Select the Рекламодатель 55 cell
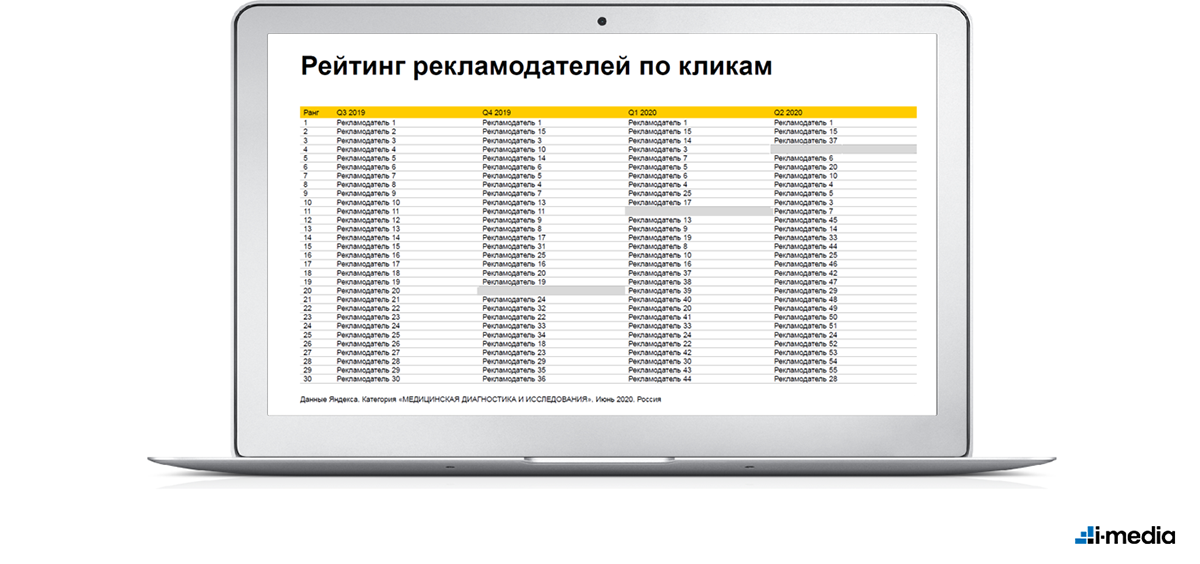1200x564 pixels. click(805, 370)
